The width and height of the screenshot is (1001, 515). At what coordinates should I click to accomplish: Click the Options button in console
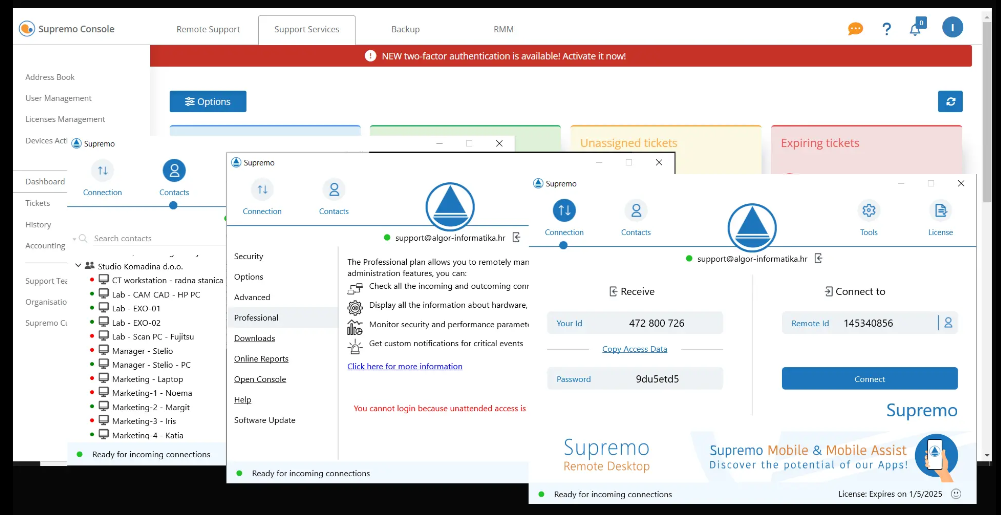(208, 101)
